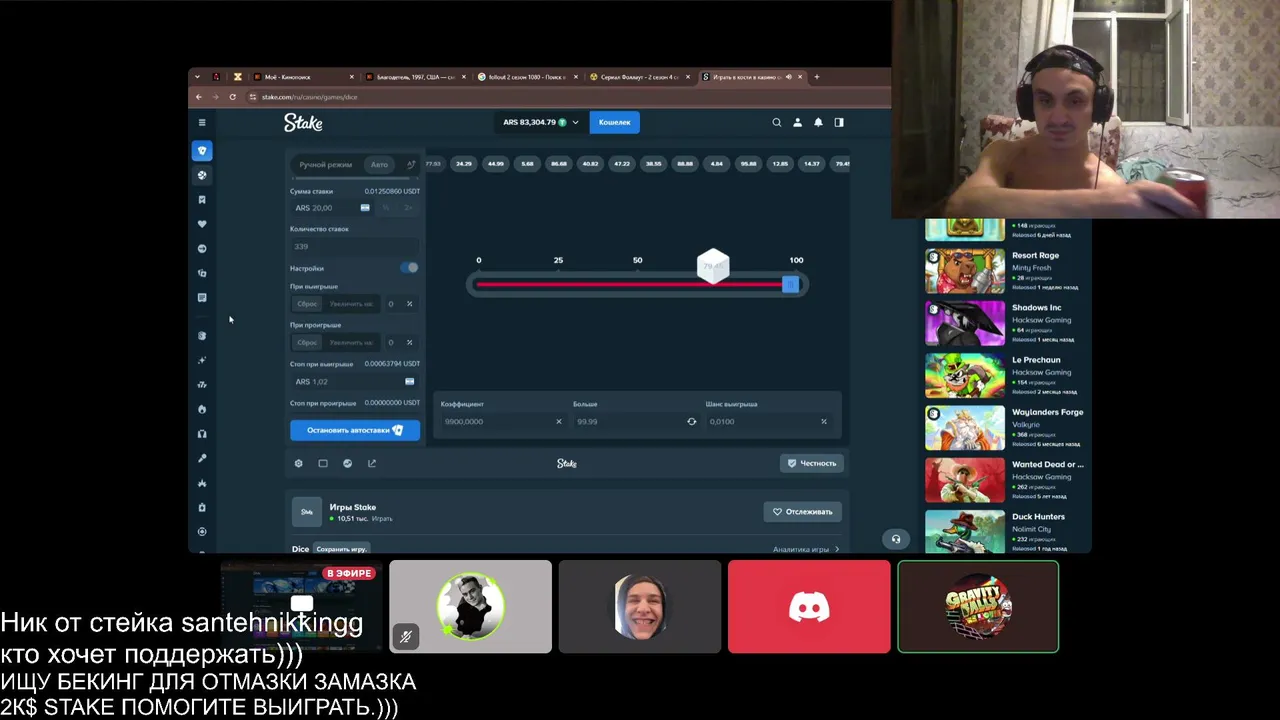Click the Коэффициент multiplier field
The image size is (1280, 720).
click(x=503, y=421)
